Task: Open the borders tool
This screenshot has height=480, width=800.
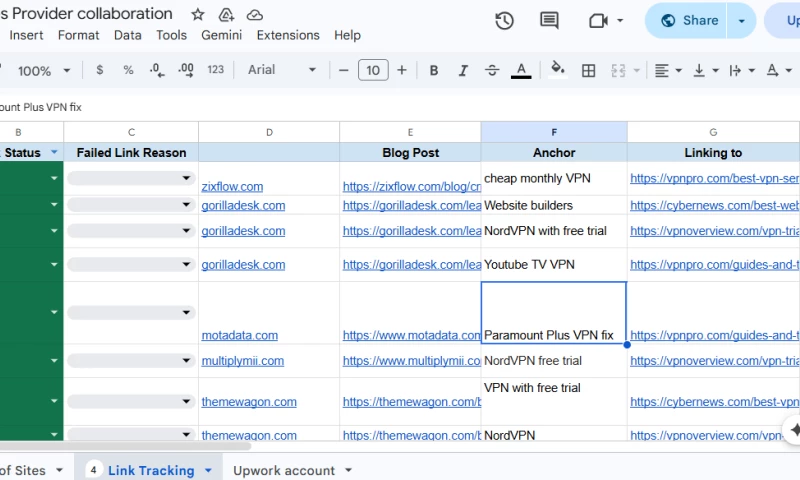Action: pyautogui.click(x=588, y=70)
